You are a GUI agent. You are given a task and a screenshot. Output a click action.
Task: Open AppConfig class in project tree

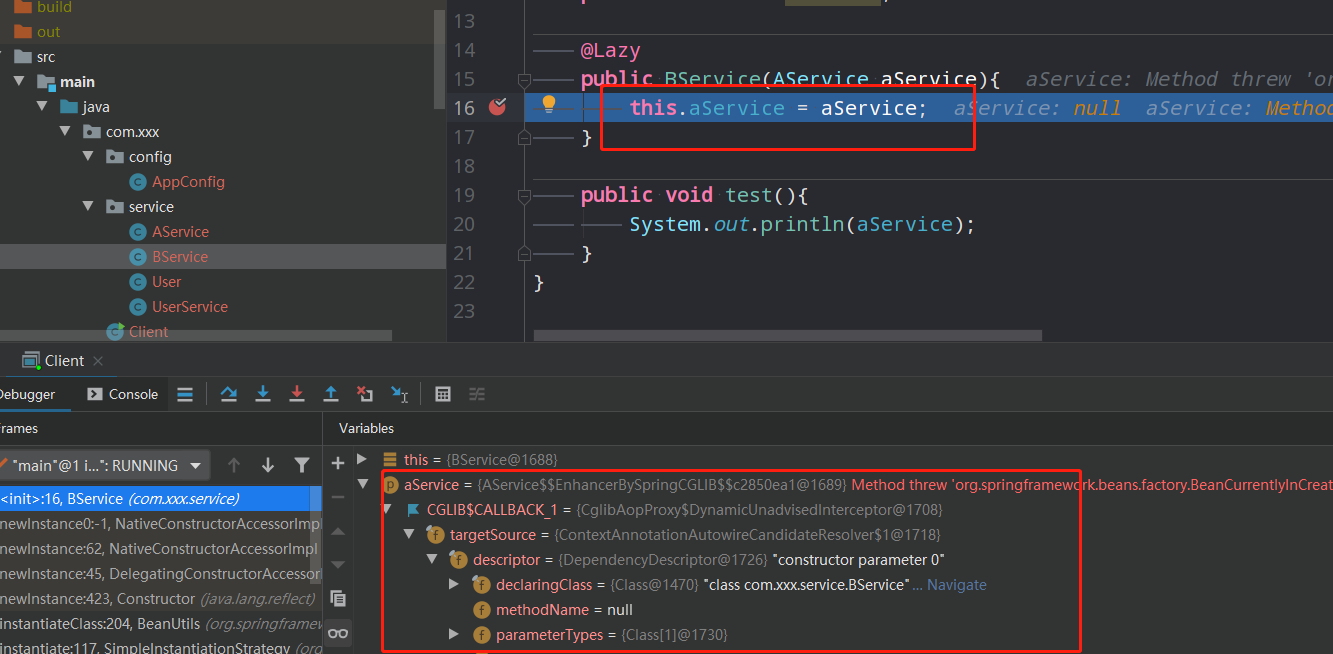188,182
